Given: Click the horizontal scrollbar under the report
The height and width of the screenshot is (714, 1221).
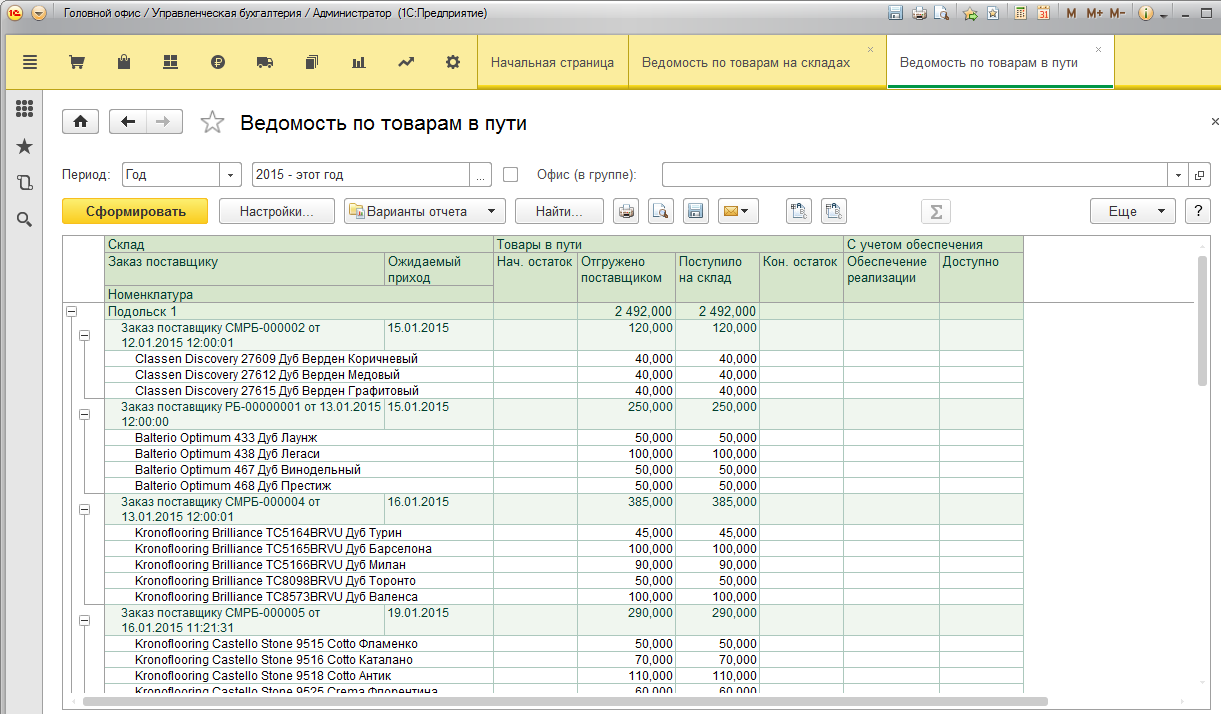Looking at the screenshot, I should pyautogui.click(x=565, y=702).
